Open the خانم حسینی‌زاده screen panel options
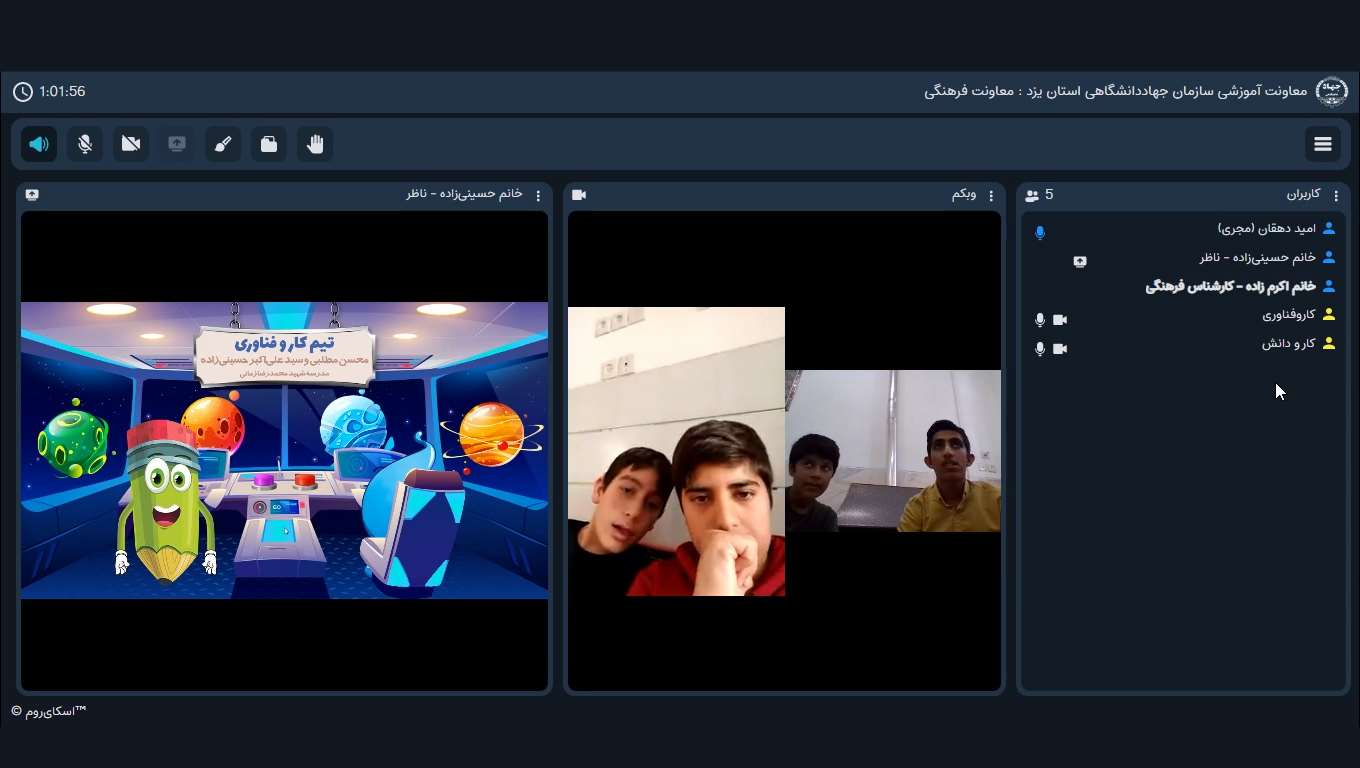Image resolution: width=1360 pixels, height=768 pixels. pos(538,196)
